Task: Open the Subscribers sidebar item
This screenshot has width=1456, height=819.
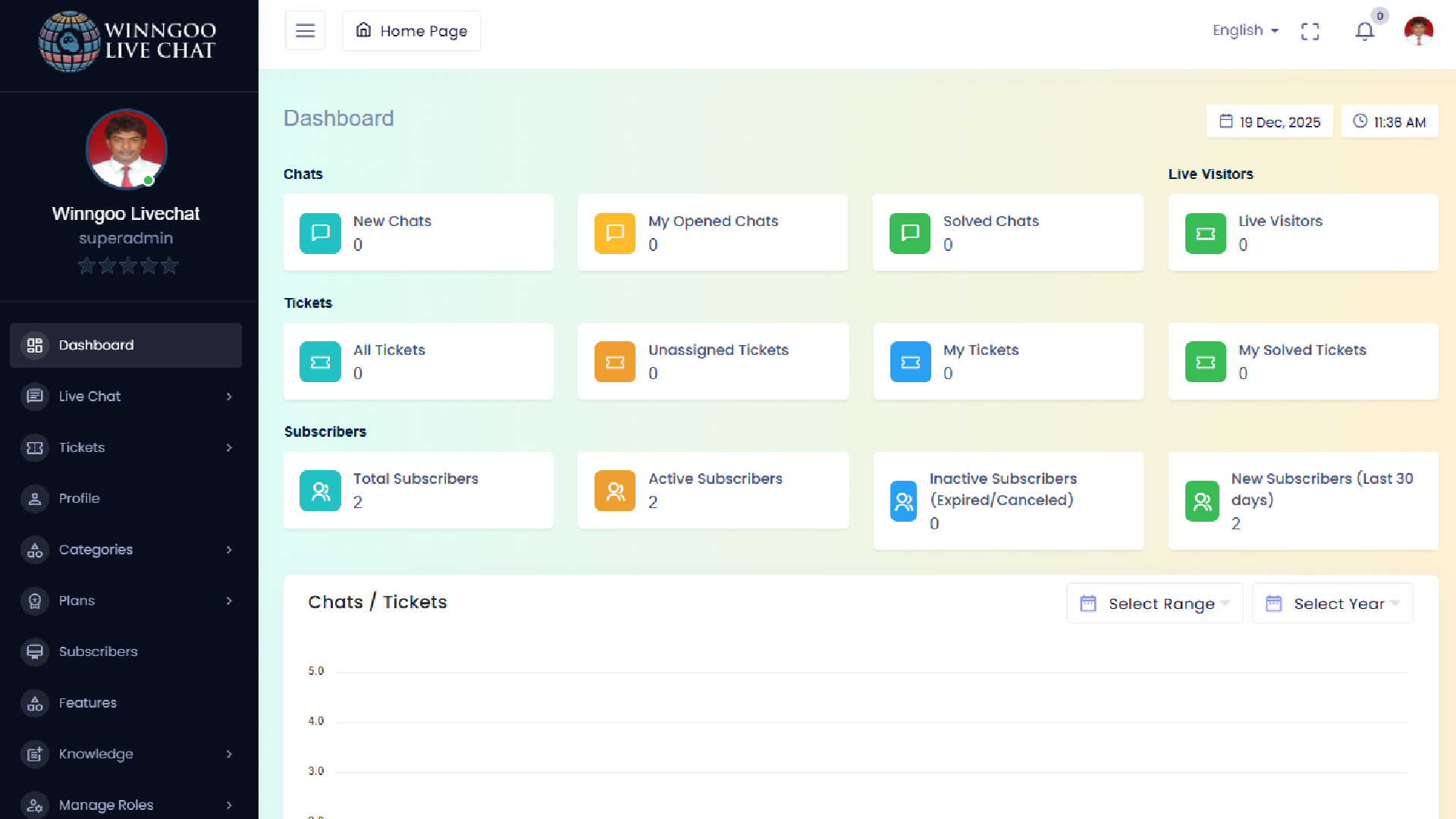Action: (x=99, y=652)
